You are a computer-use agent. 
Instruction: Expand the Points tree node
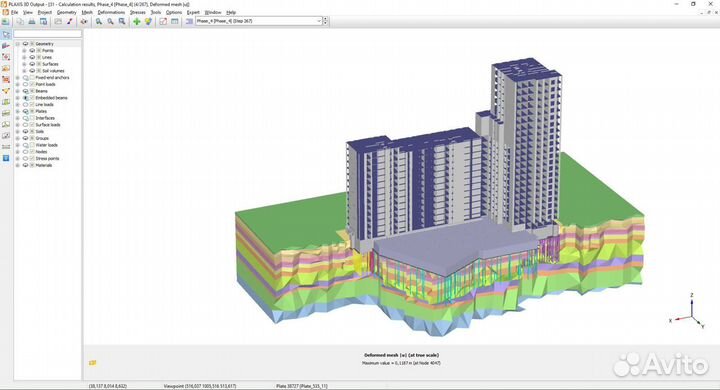pyautogui.click(x=24, y=51)
